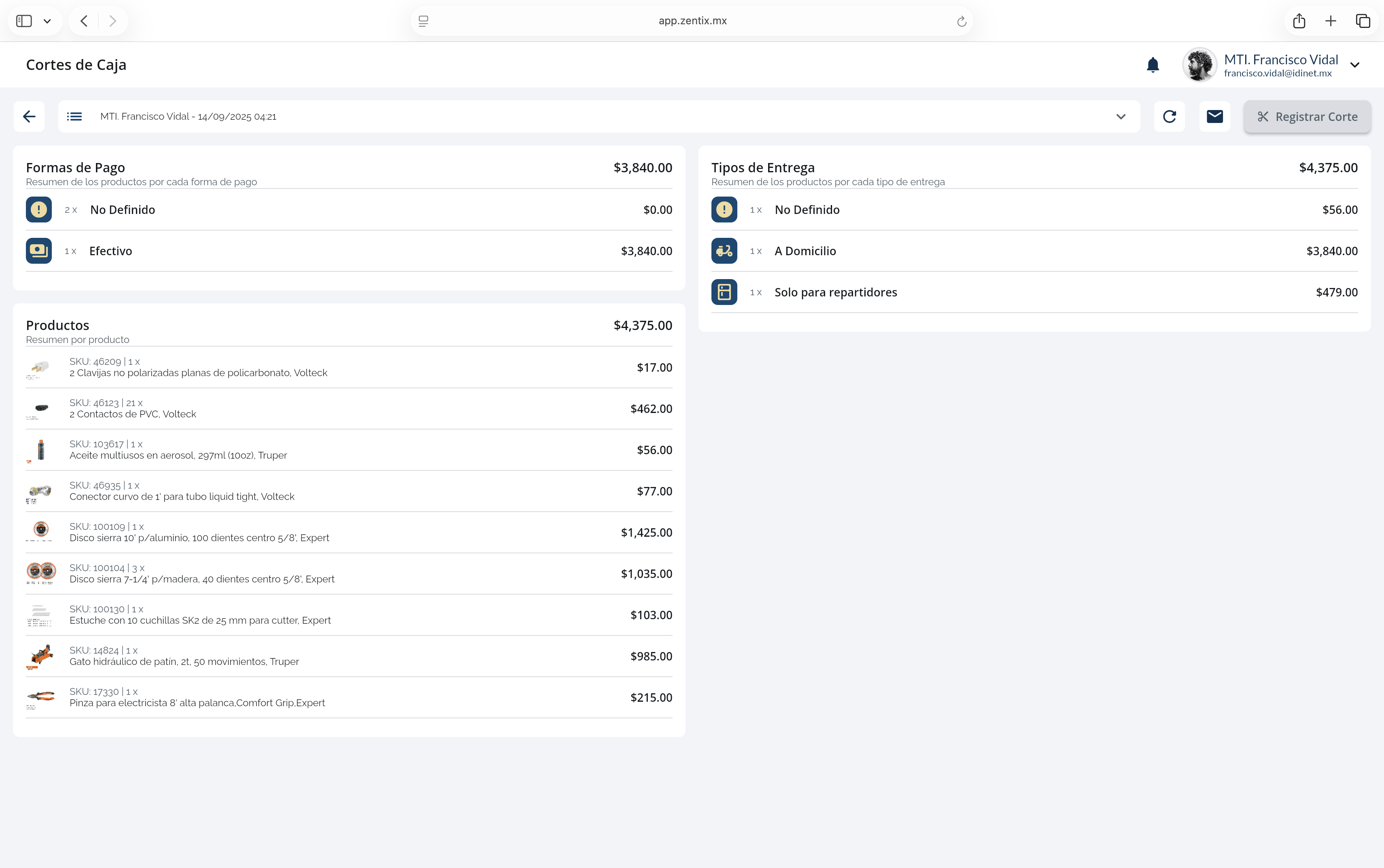Expand the cash cut session dropdown
The width and height of the screenshot is (1384, 868).
pos(1121,116)
